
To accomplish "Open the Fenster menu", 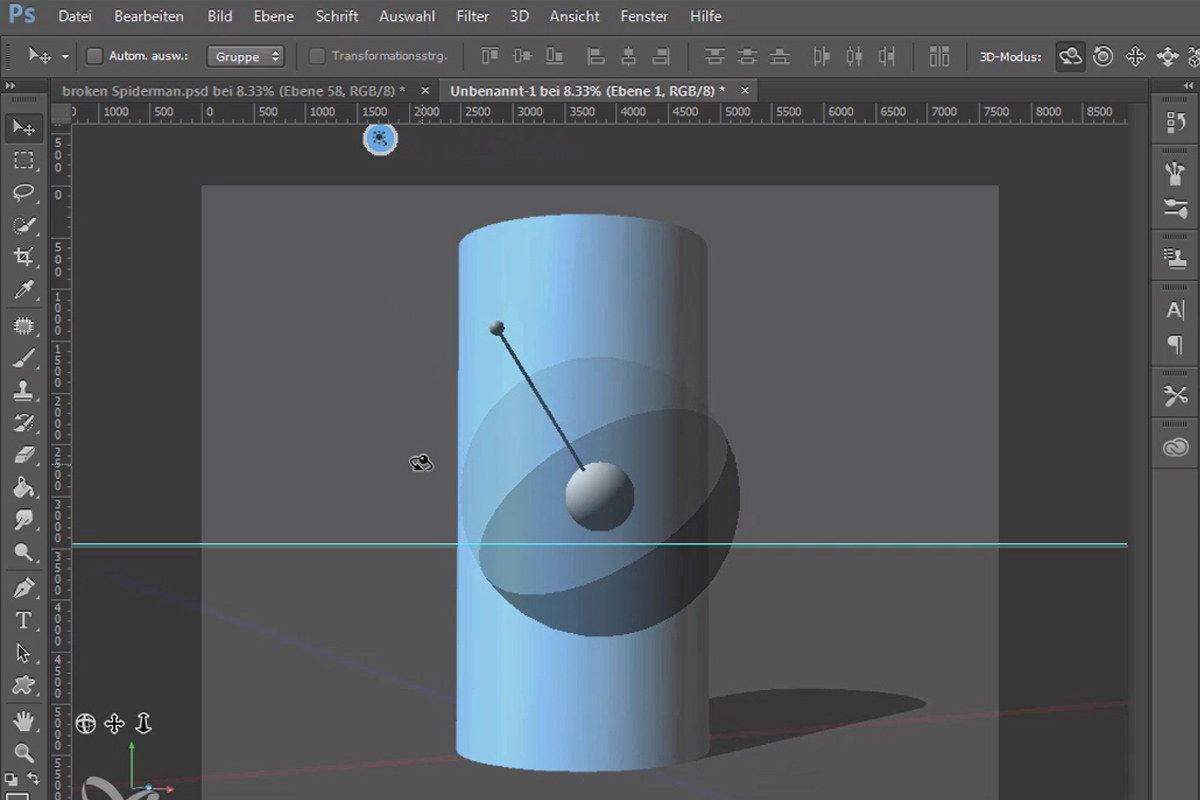I will point(644,16).
